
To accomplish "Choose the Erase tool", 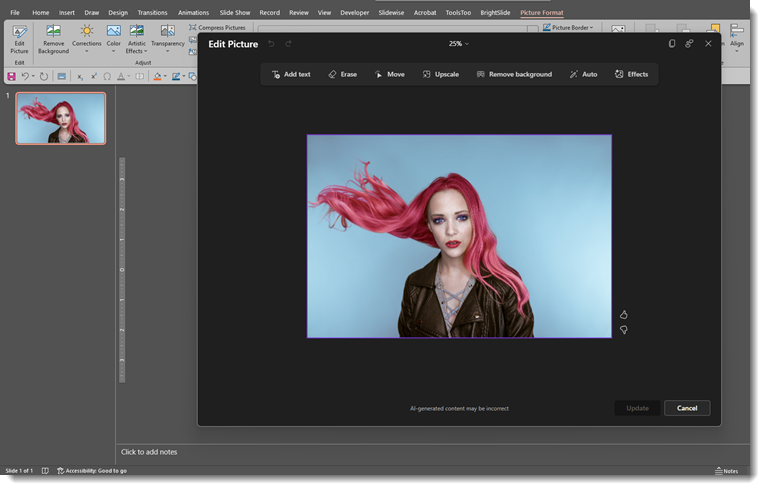I will pyautogui.click(x=342, y=74).
